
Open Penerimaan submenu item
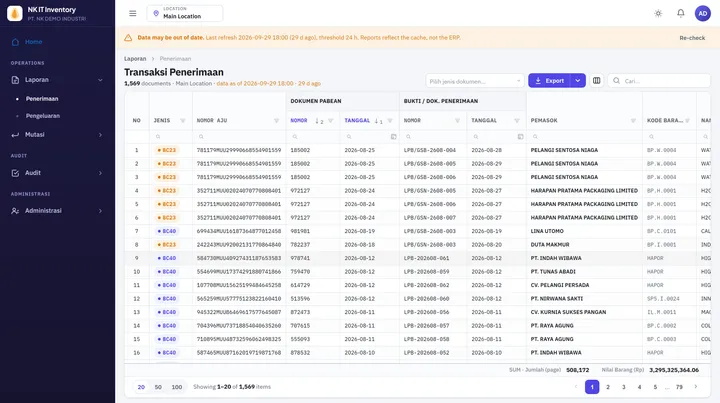pyautogui.click(x=42, y=99)
